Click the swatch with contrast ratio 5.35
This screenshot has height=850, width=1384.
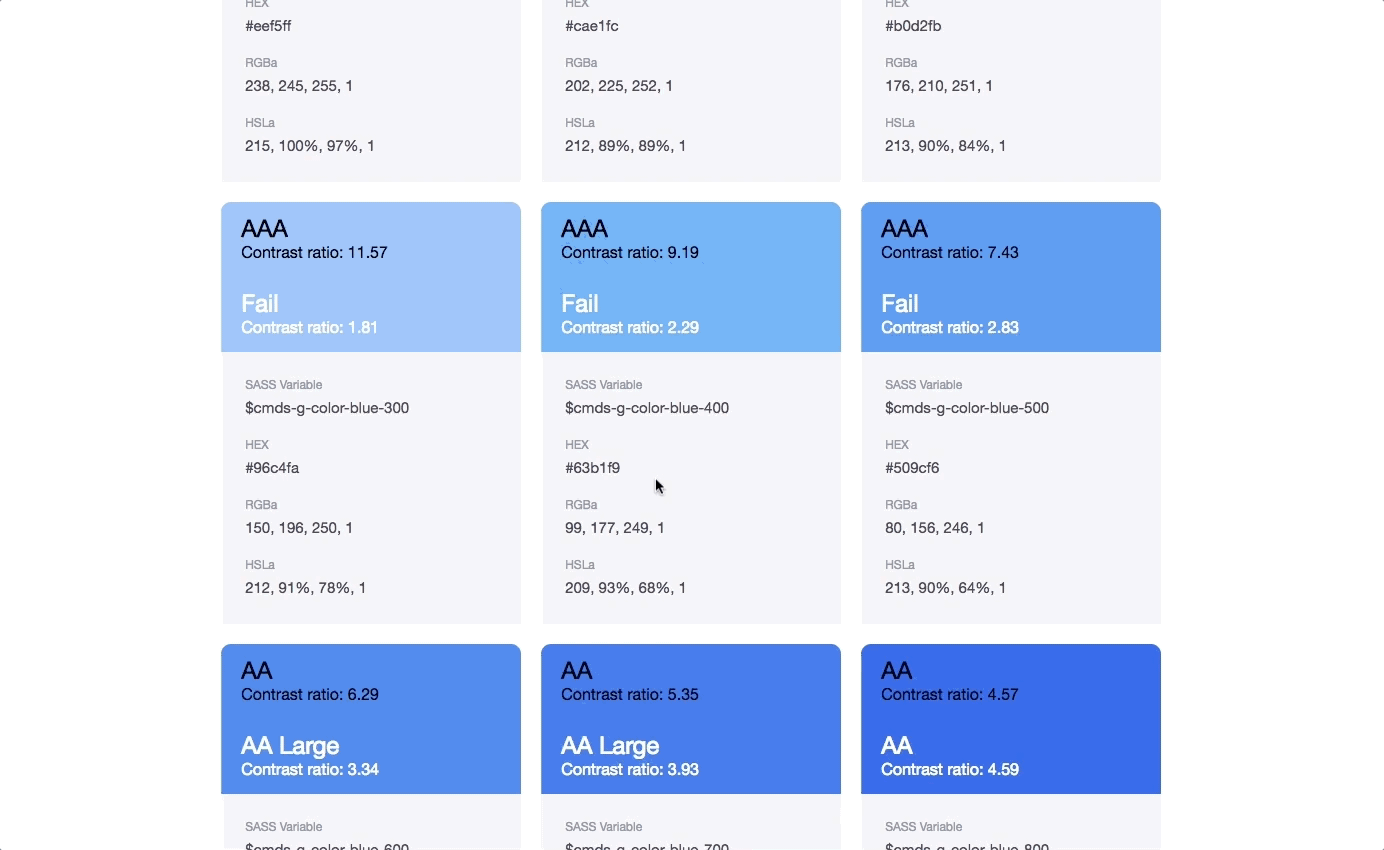pos(691,719)
